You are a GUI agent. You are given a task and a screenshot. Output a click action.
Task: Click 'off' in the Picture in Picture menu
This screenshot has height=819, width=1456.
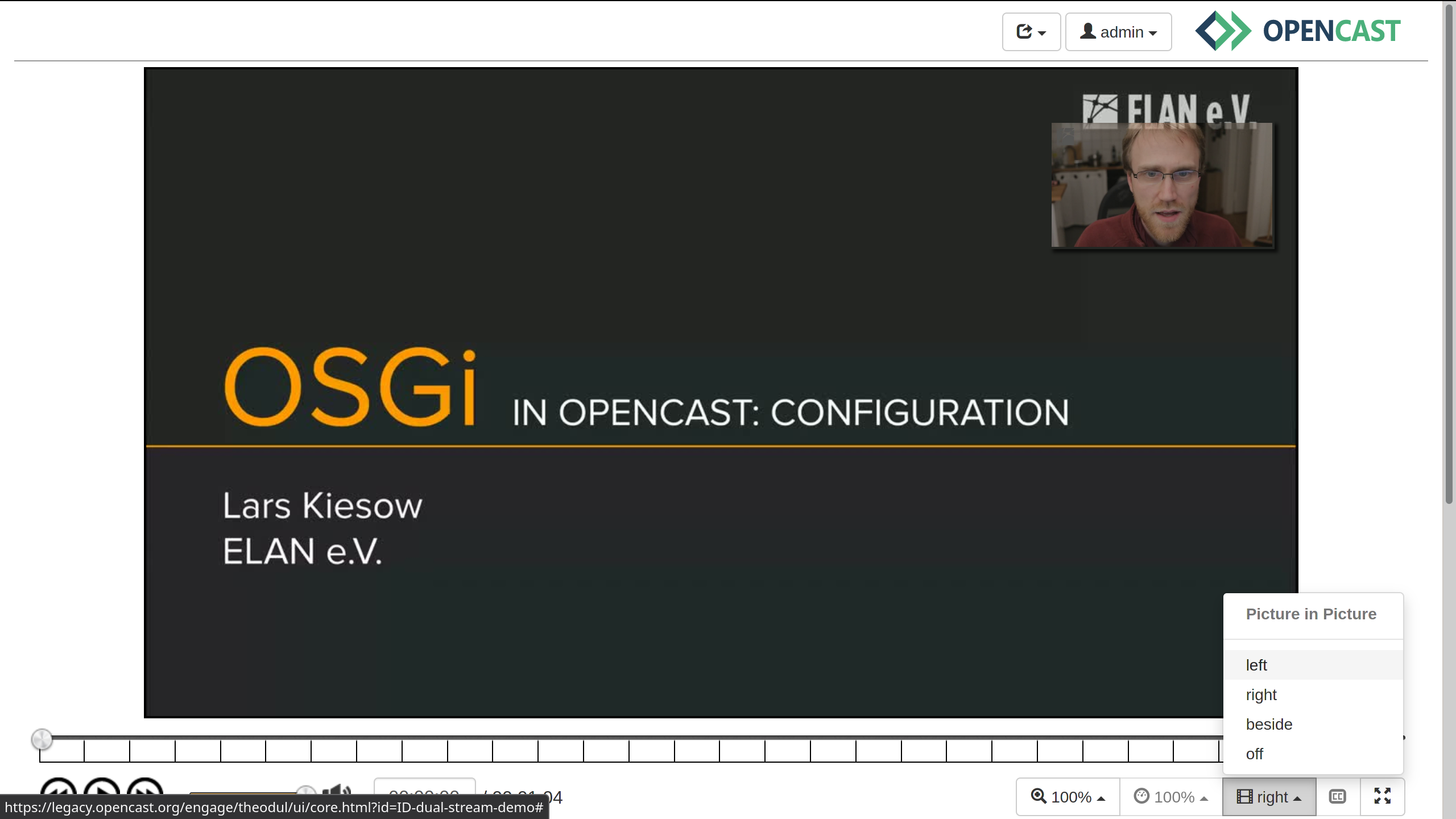pos(1255,754)
